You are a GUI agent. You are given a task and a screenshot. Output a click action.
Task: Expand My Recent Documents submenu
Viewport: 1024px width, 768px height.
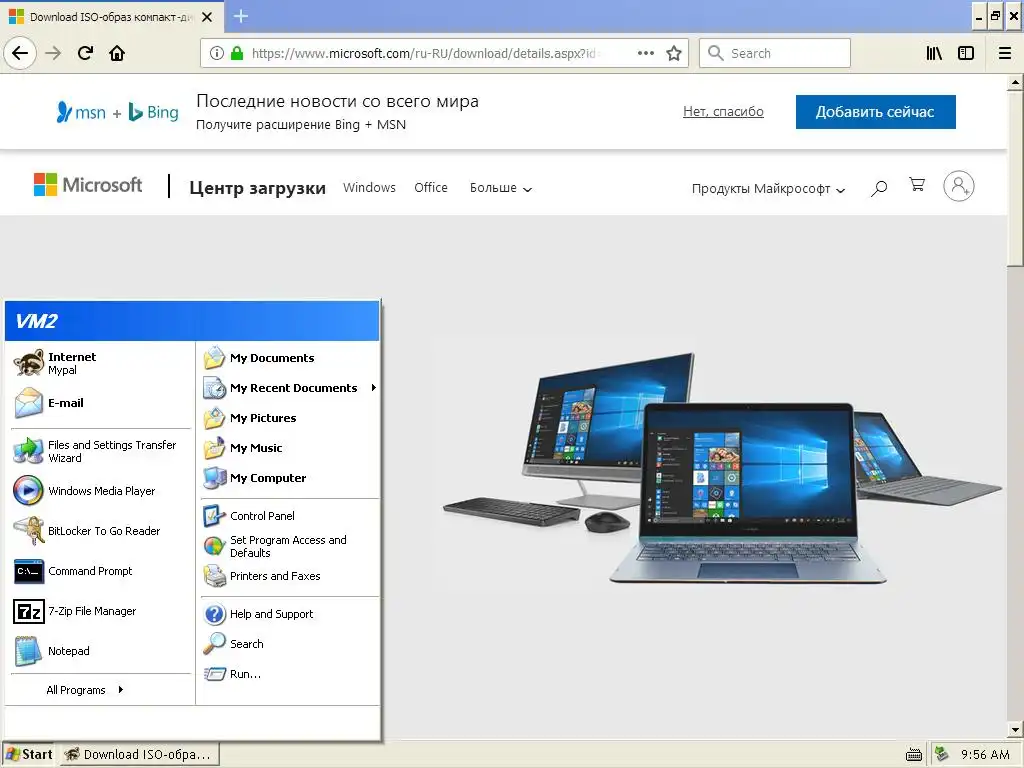pyautogui.click(x=289, y=388)
